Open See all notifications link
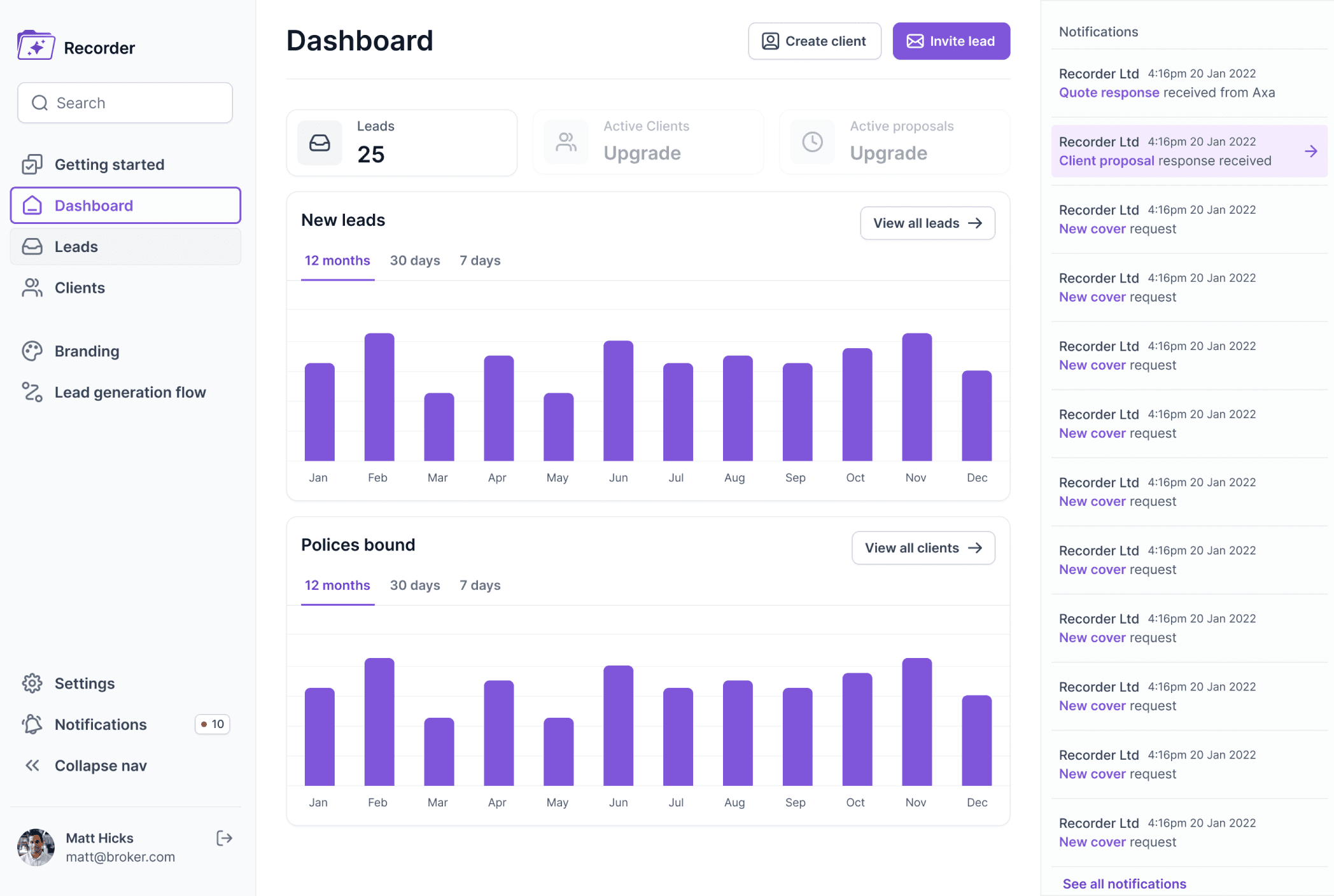Screen dimensions: 1334x896 pyautogui.click(x=1124, y=884)
